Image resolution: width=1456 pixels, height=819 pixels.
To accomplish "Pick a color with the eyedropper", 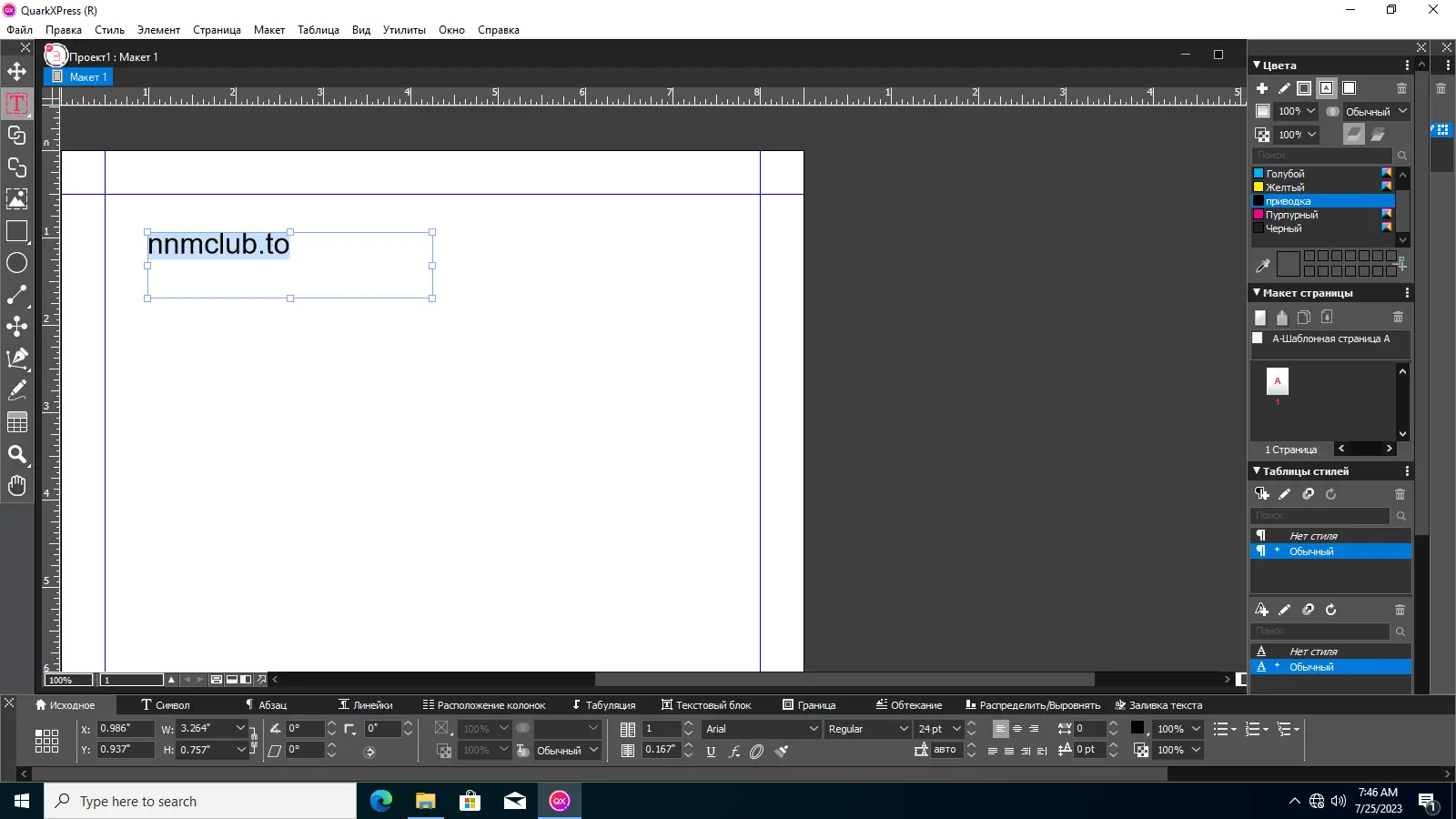I will pyautogui.click(x=1263, y=265).
